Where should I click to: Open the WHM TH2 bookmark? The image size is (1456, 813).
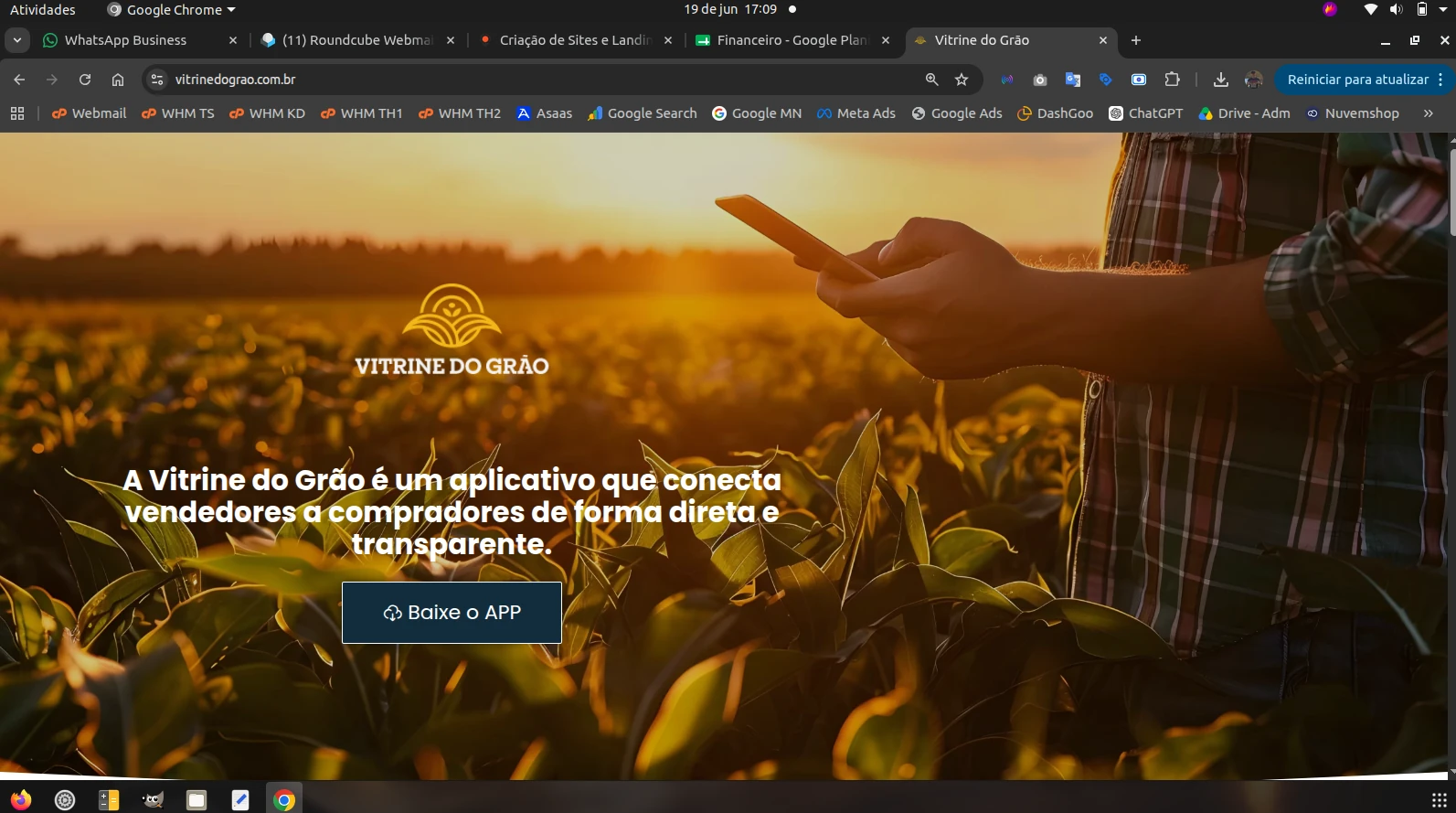coord(460,113)
